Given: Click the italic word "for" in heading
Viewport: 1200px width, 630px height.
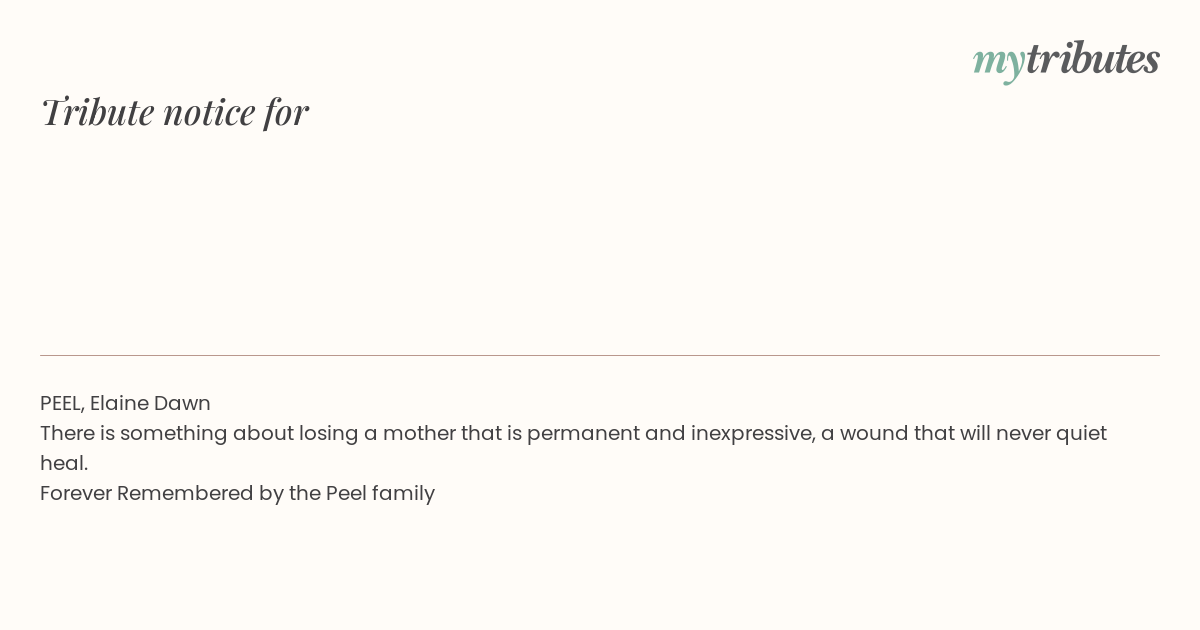Looking at the screenshot, I should pyautogui.click(x=286, y=112).
